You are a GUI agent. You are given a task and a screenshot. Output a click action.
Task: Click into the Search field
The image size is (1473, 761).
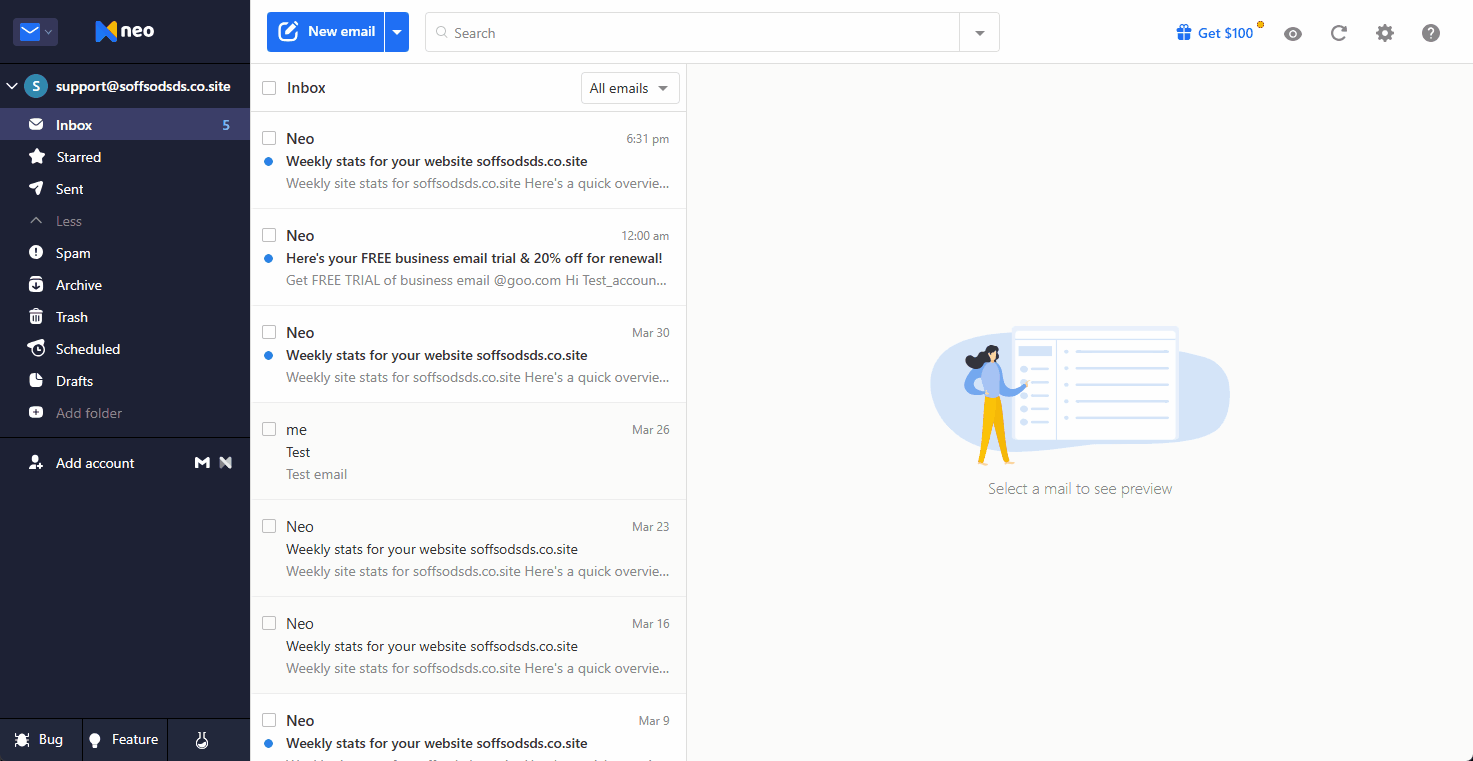(692, 33)
